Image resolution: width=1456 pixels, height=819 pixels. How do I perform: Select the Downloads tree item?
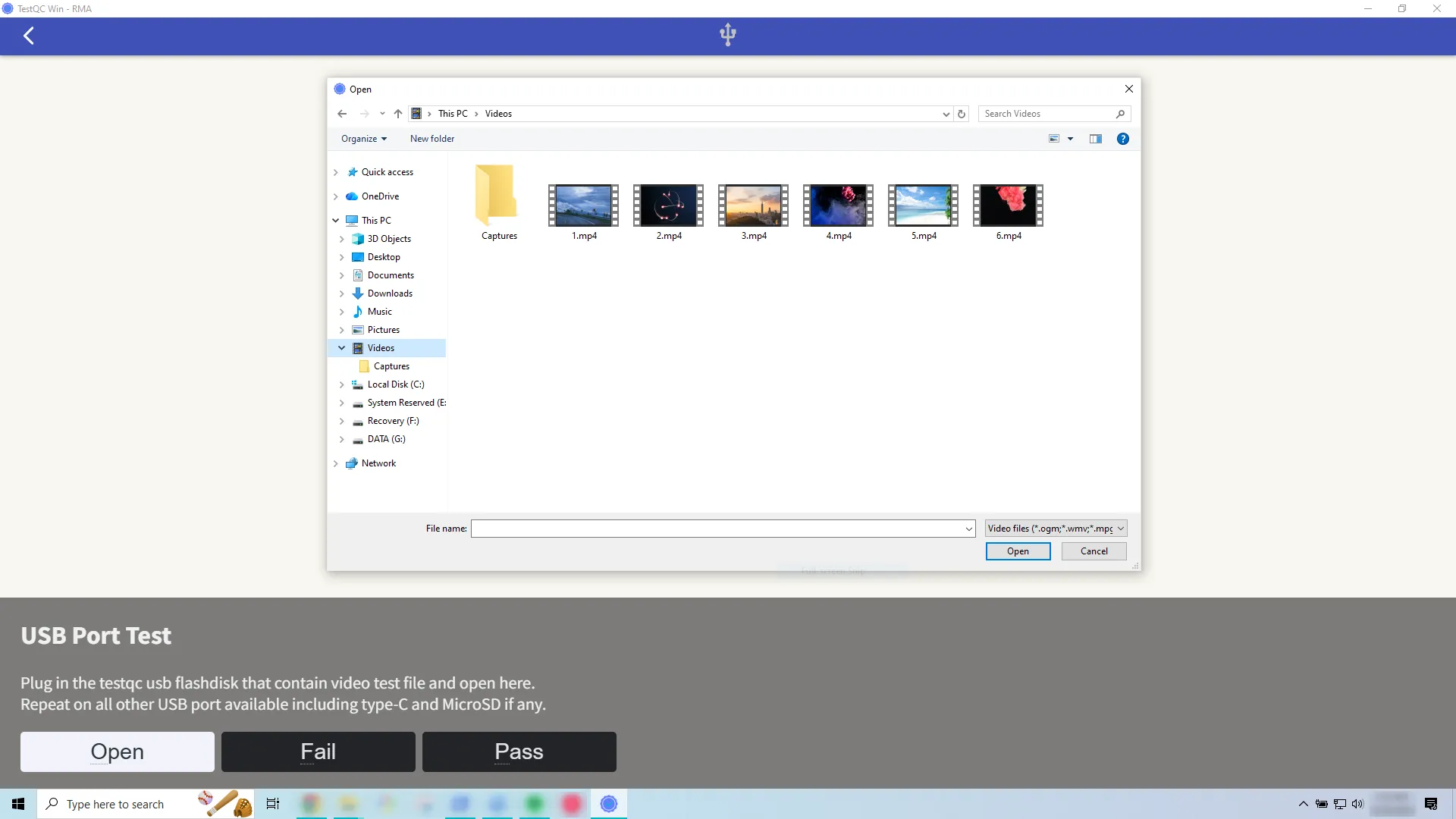coord(391,293)
